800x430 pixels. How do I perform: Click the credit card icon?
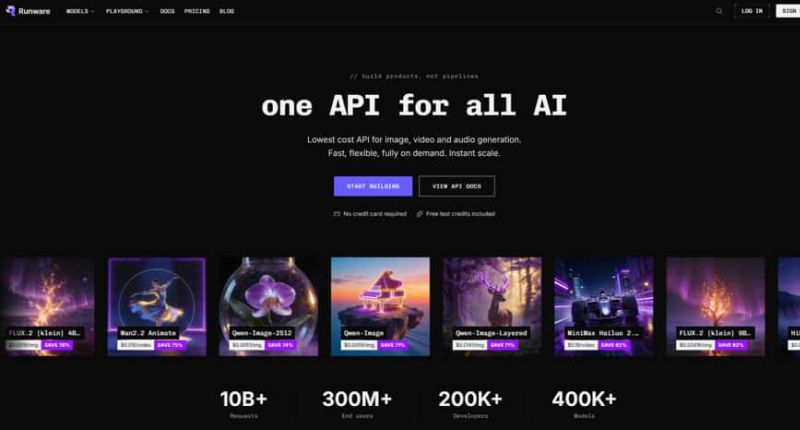(337, 214)
